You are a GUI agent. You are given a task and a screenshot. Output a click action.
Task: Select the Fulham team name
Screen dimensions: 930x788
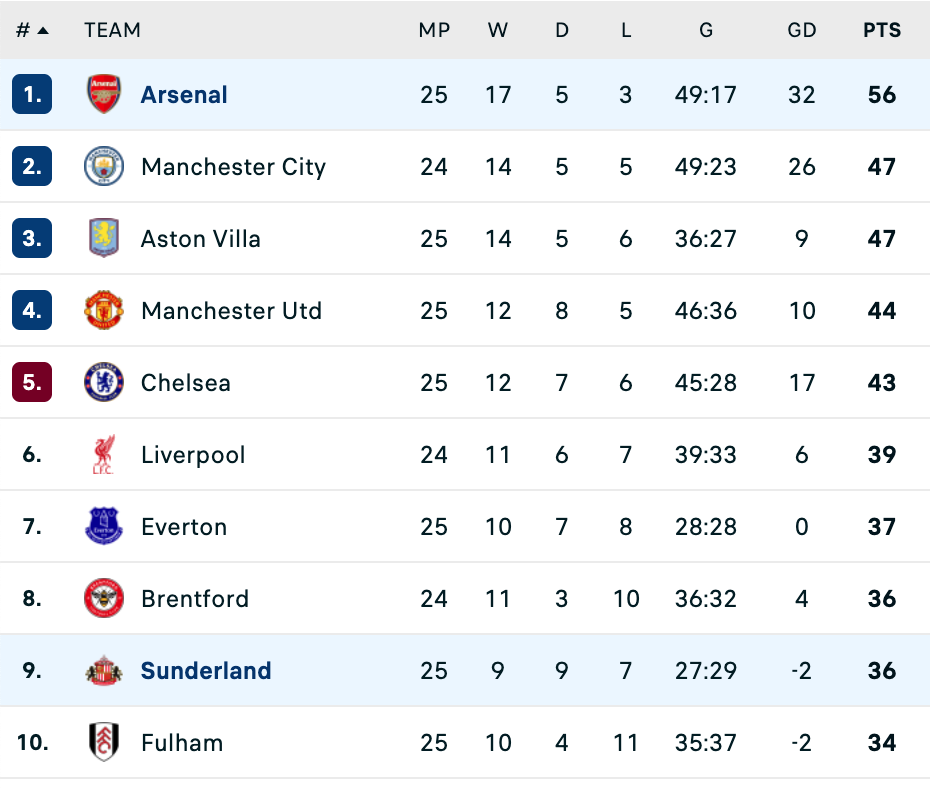182,743
